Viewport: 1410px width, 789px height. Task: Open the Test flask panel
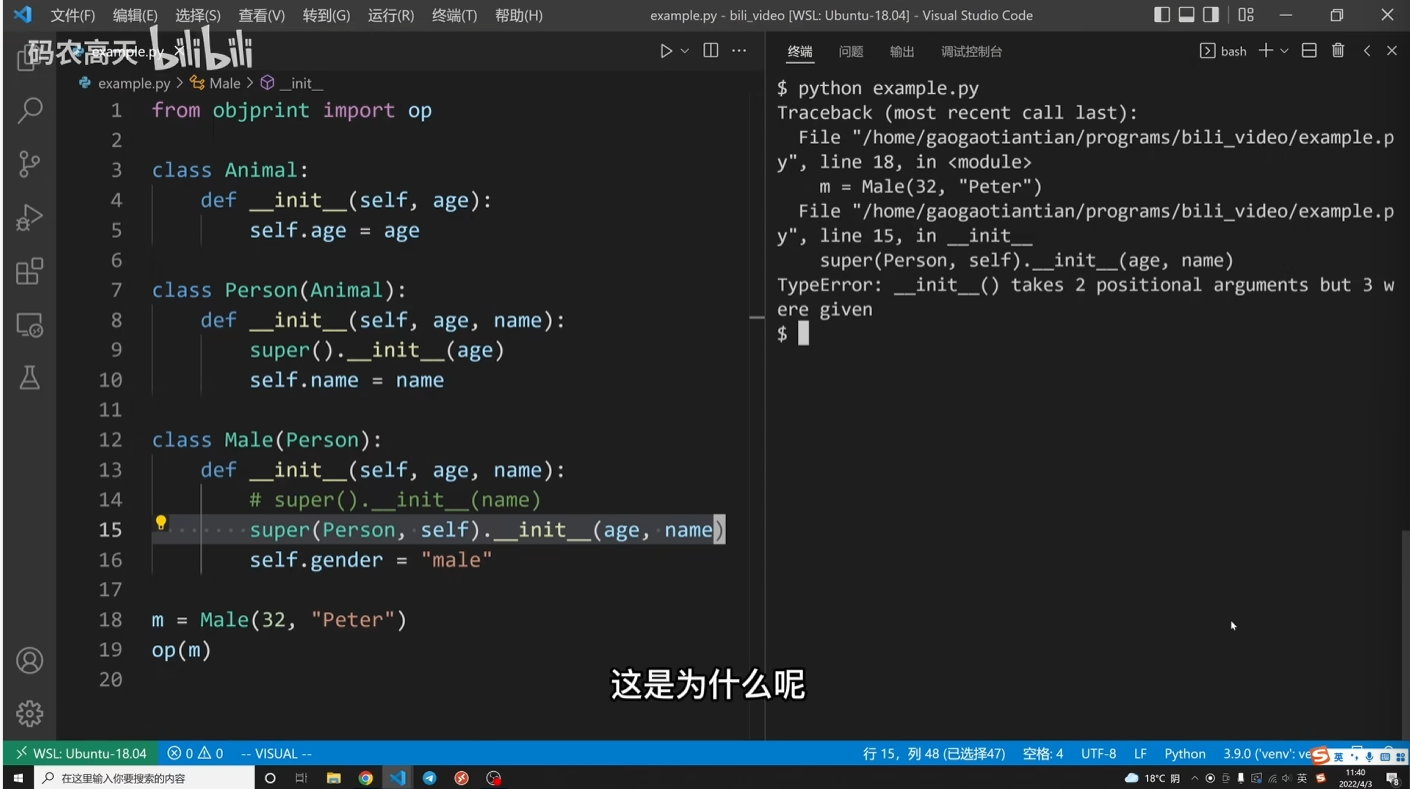(30, 378)
